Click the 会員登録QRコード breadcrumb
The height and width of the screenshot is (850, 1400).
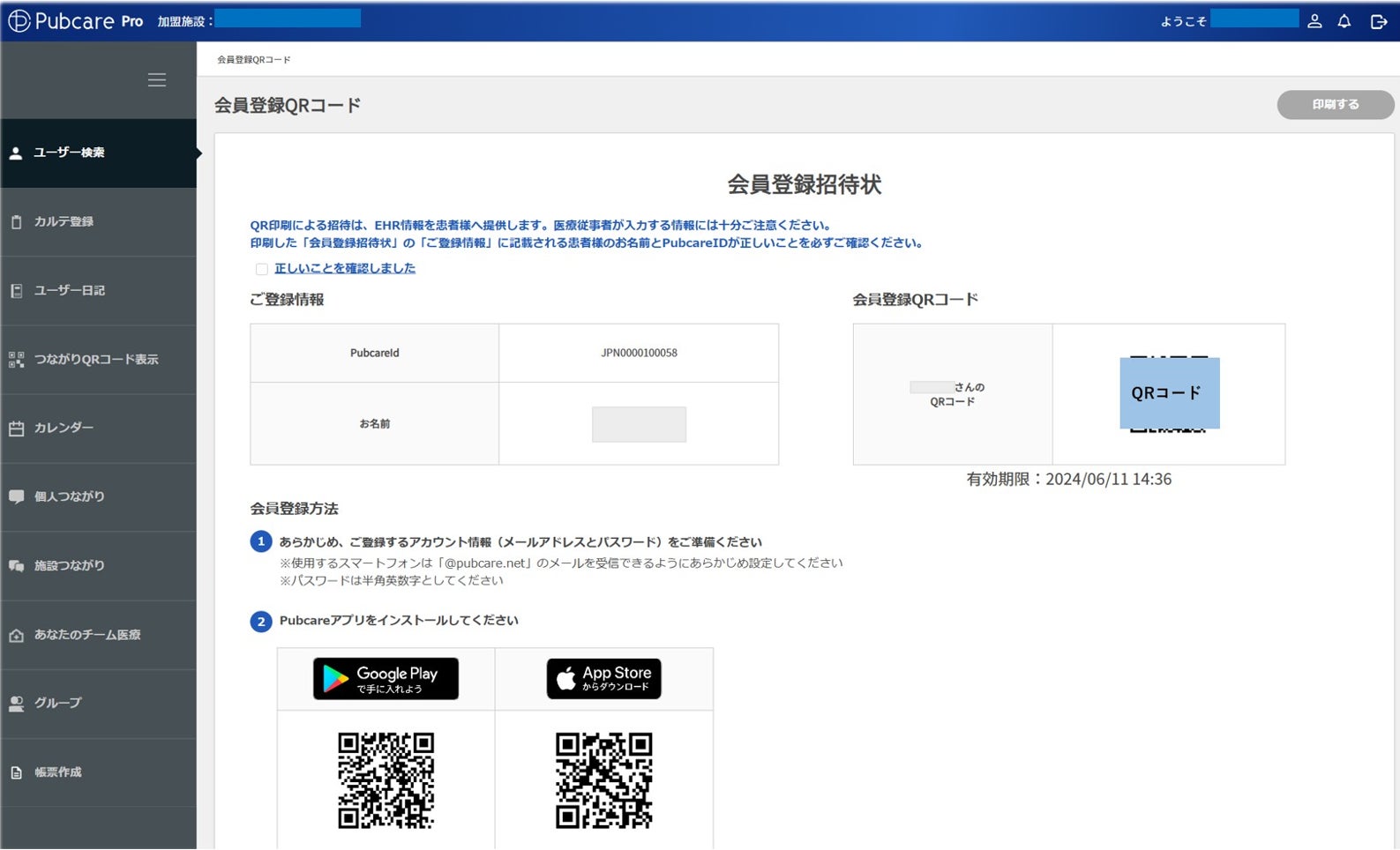tap(254, 60)
